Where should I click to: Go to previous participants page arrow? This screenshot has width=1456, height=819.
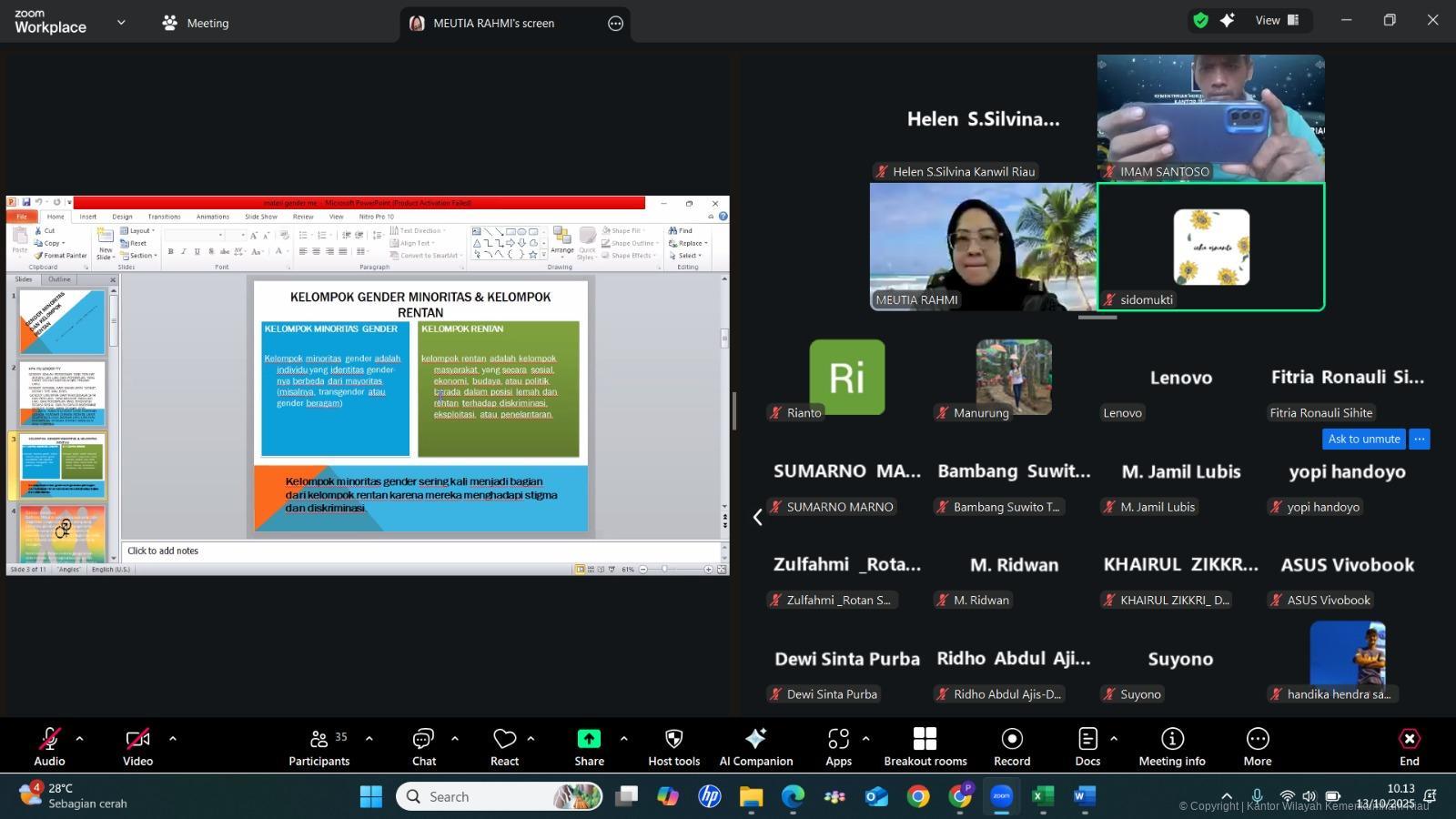[757, 517]
